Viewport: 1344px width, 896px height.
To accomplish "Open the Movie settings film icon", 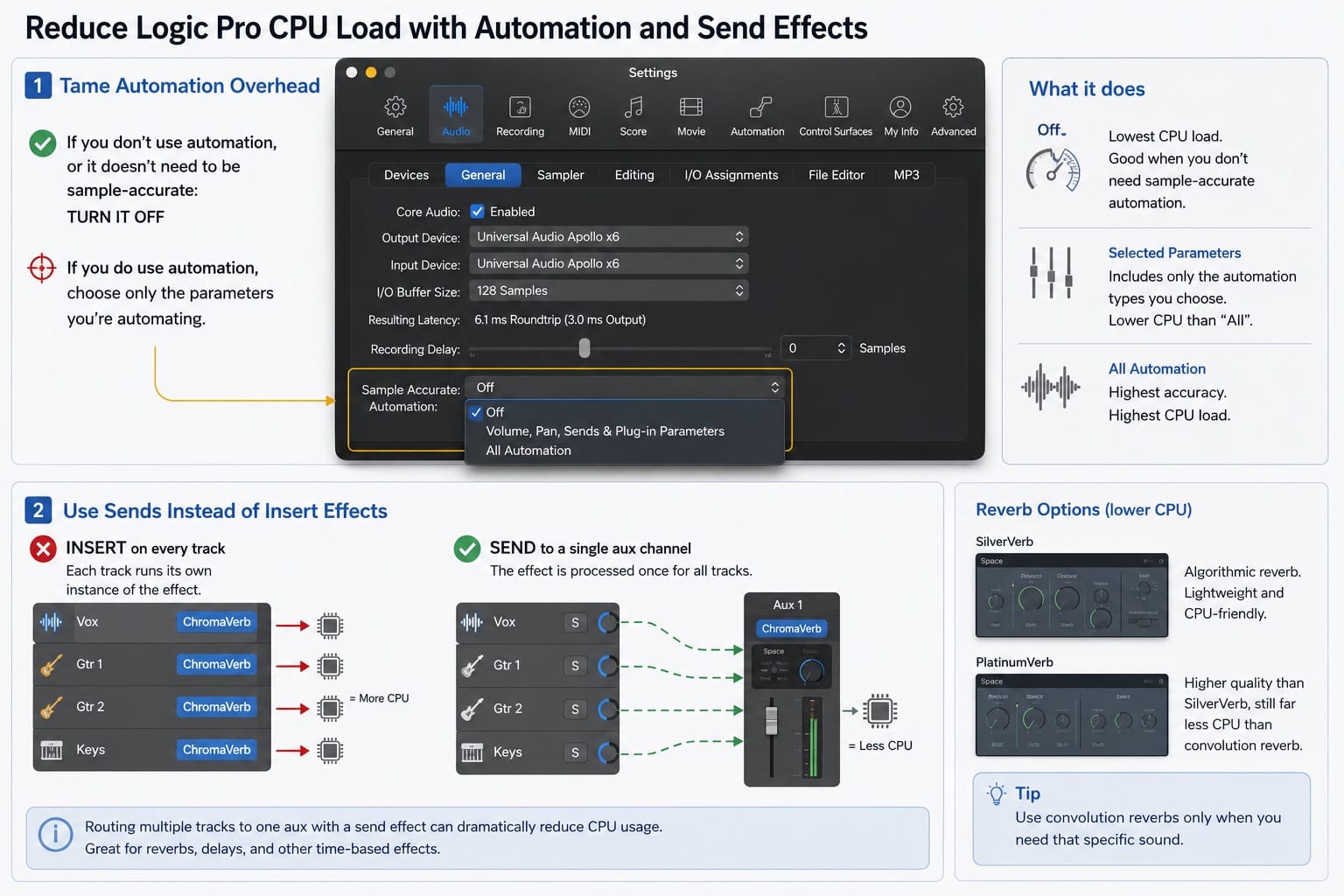I will click(x=691, y=108).
